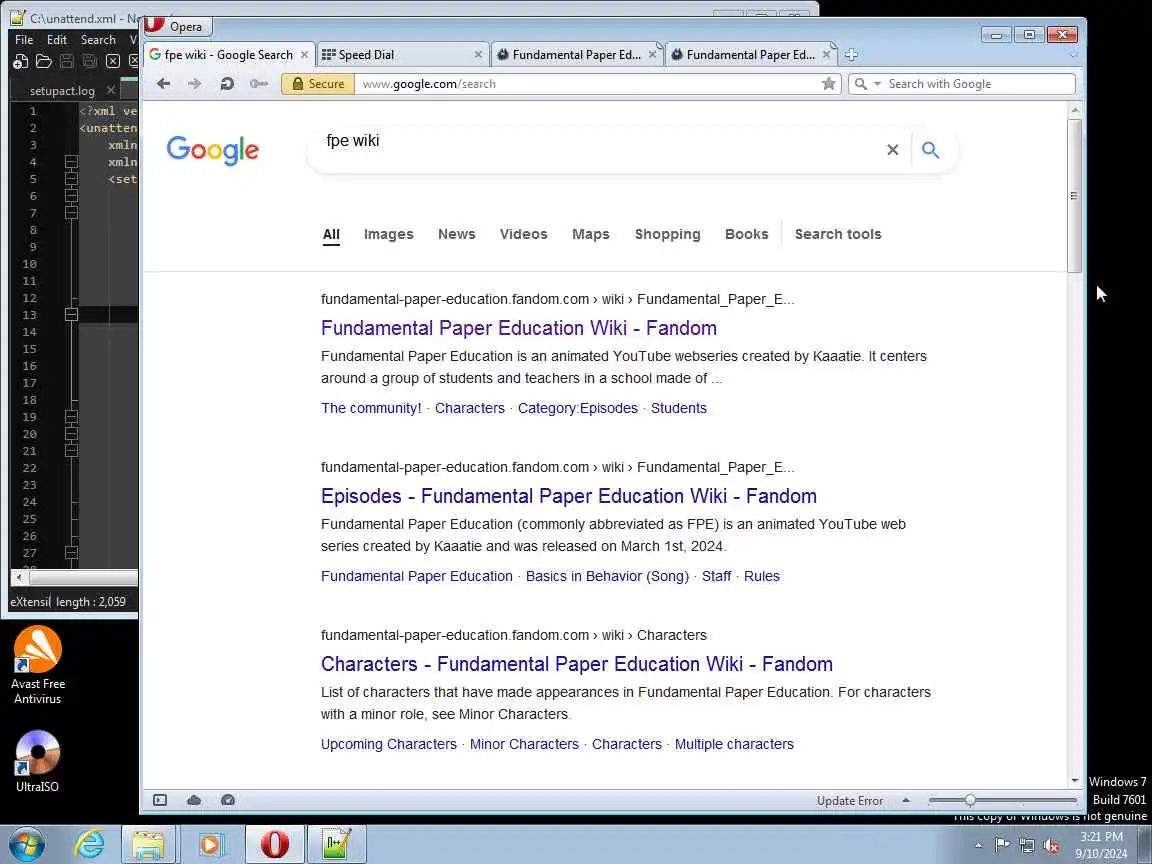1152x864 pixels.
Task: Open Minor Characters sitelink
Action: [524, 744]
